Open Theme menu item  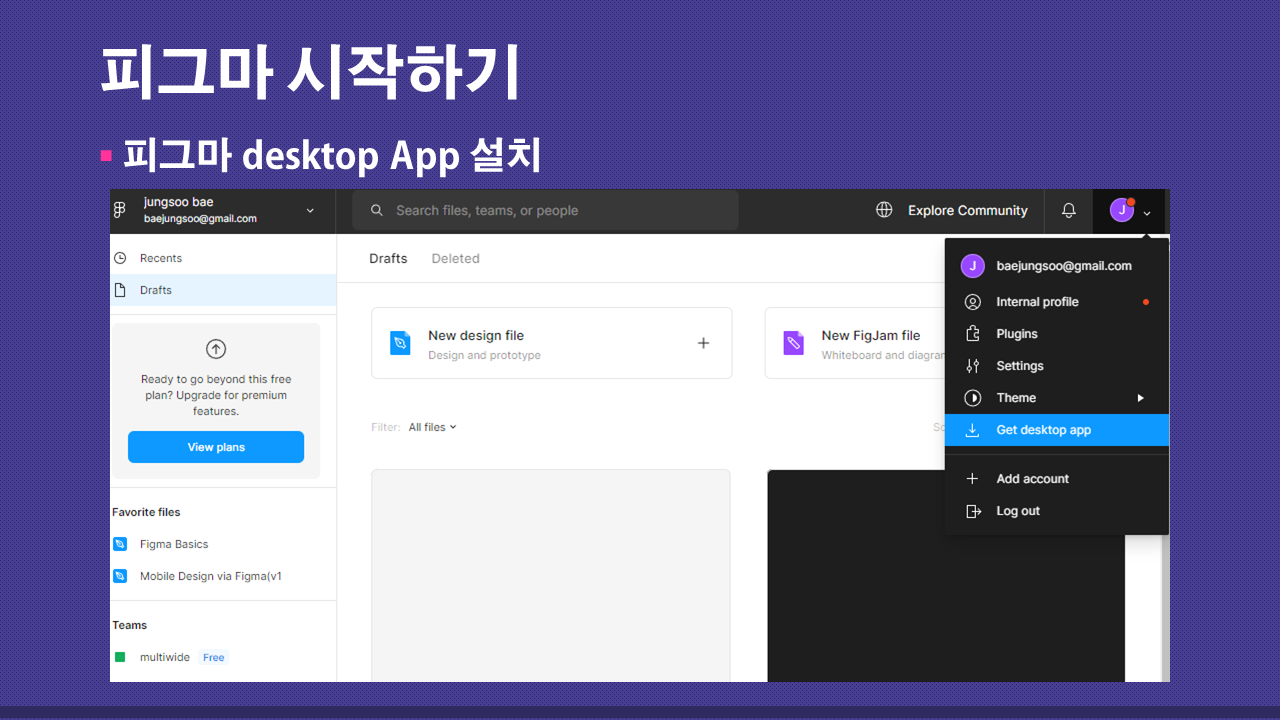pyautogui.click(x=1057, y=398)
